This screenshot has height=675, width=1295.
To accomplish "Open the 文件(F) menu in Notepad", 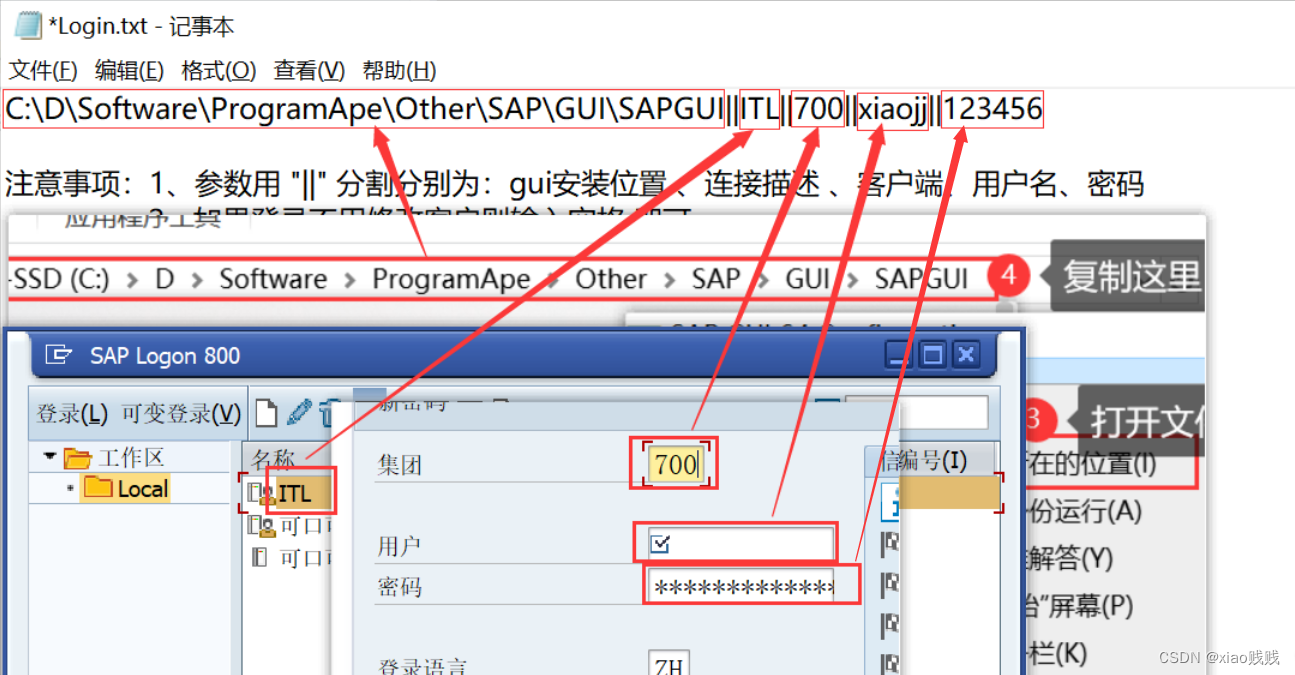I will (43, 70).
